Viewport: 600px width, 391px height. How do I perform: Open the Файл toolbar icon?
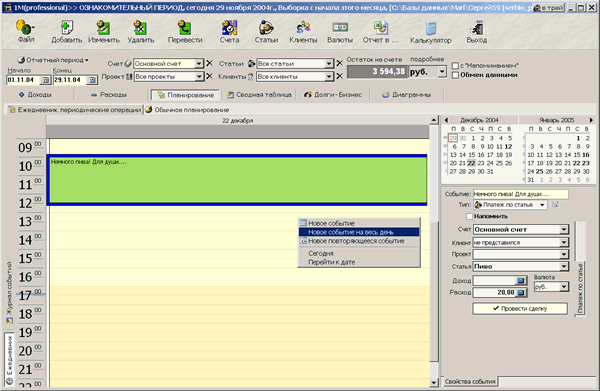point(26,31)
